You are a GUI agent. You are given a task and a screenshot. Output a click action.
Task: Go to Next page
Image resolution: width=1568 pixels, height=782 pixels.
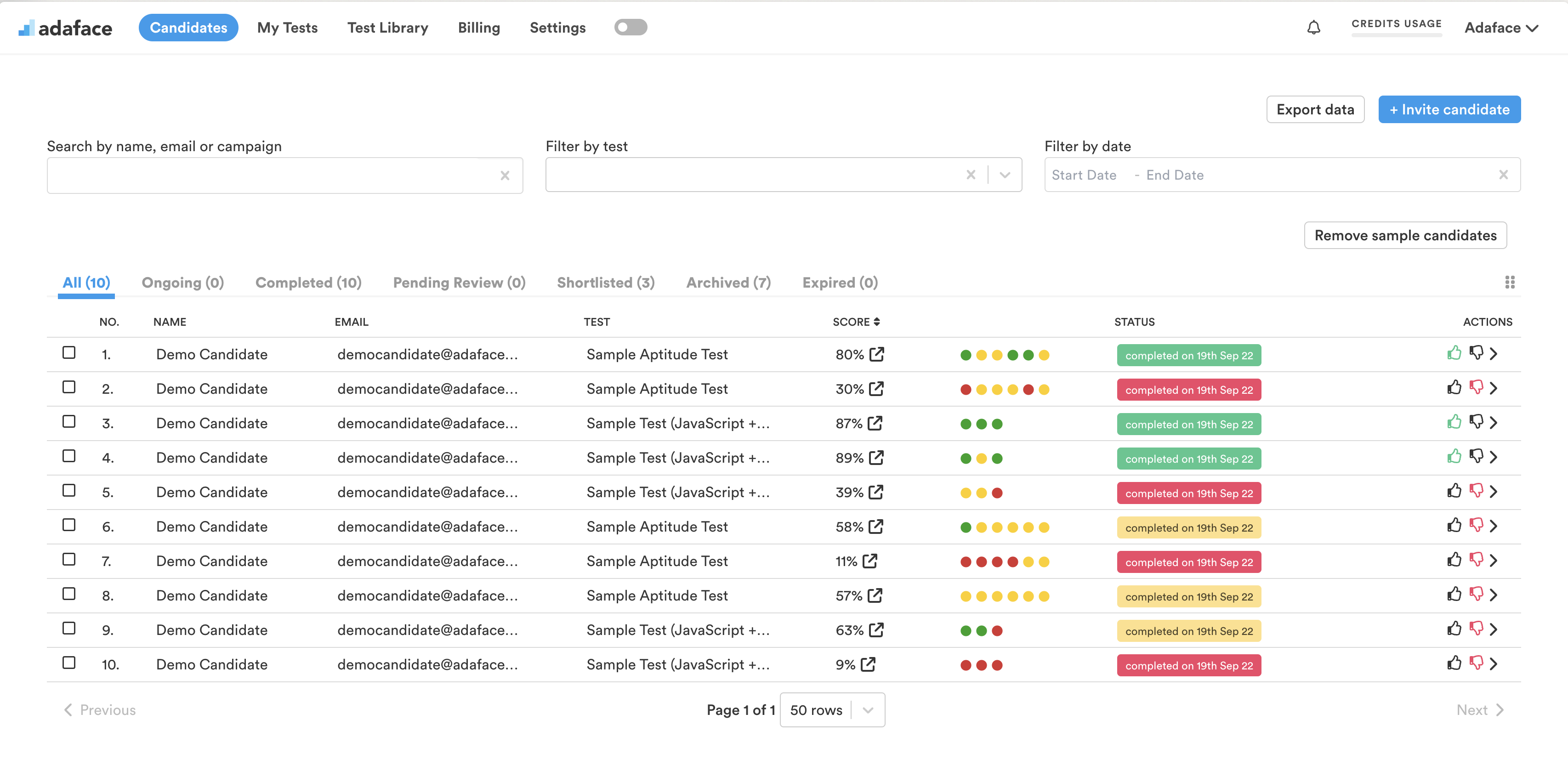click(x=1480, y=710)
